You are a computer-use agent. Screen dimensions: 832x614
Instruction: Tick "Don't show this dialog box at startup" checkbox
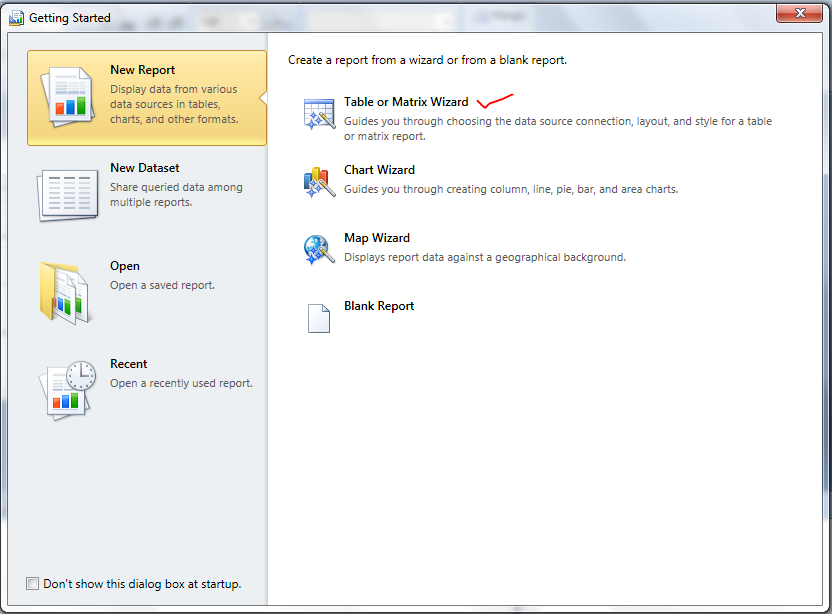click(32, 584)
